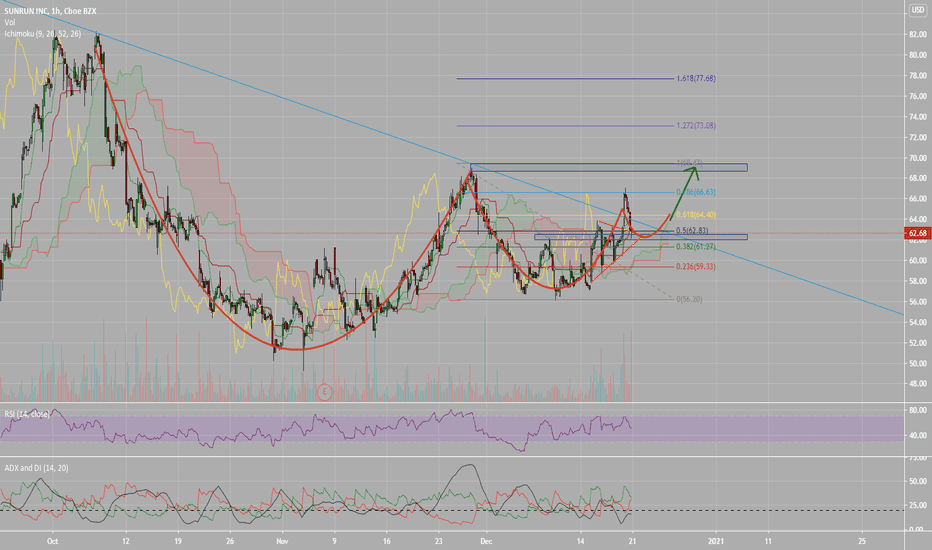932x550 pixels.
Task: Click 50.00 on the ADX scale
Action: tap(918, 482)
